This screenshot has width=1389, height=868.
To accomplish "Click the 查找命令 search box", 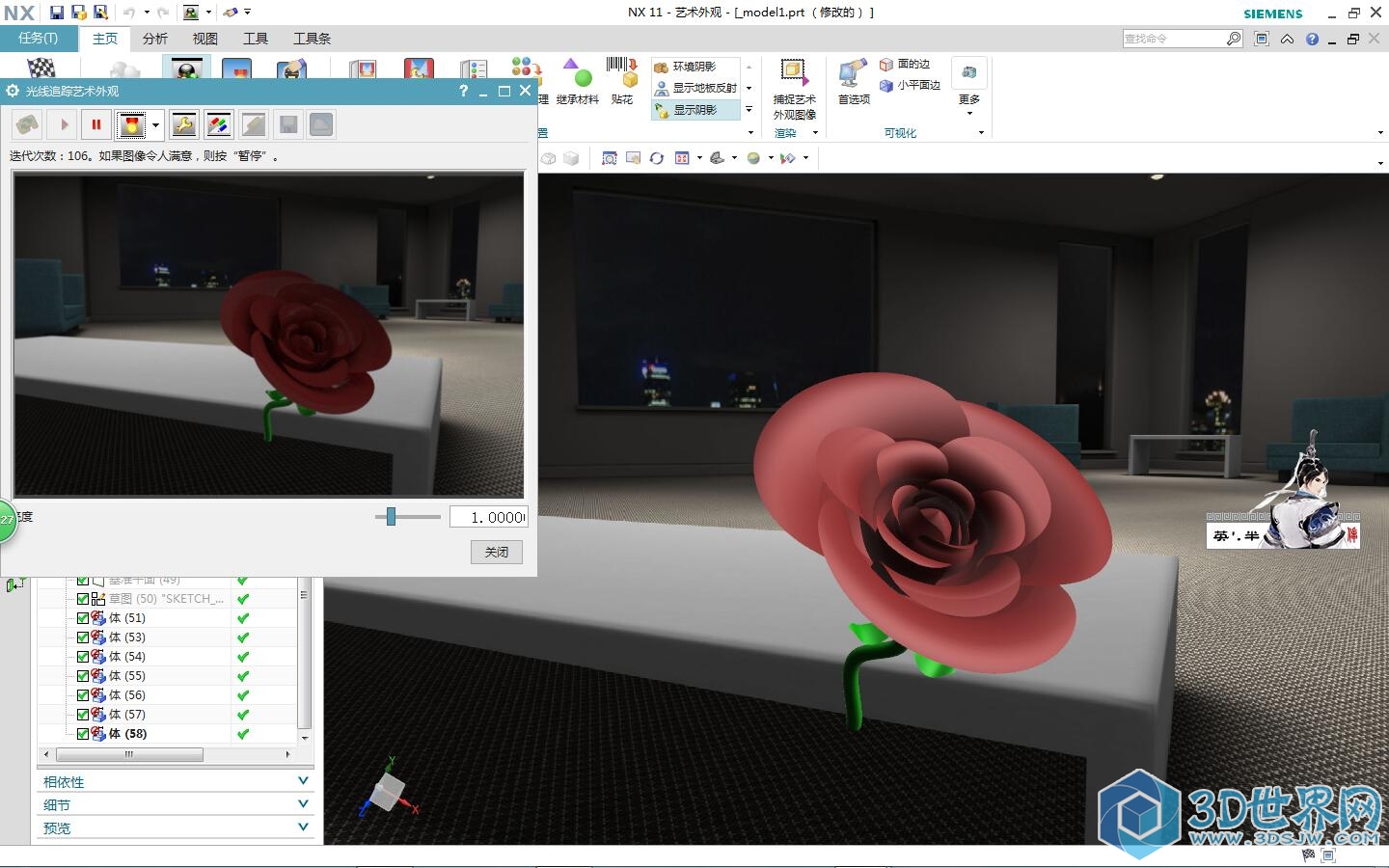I will coord(1174,39).
